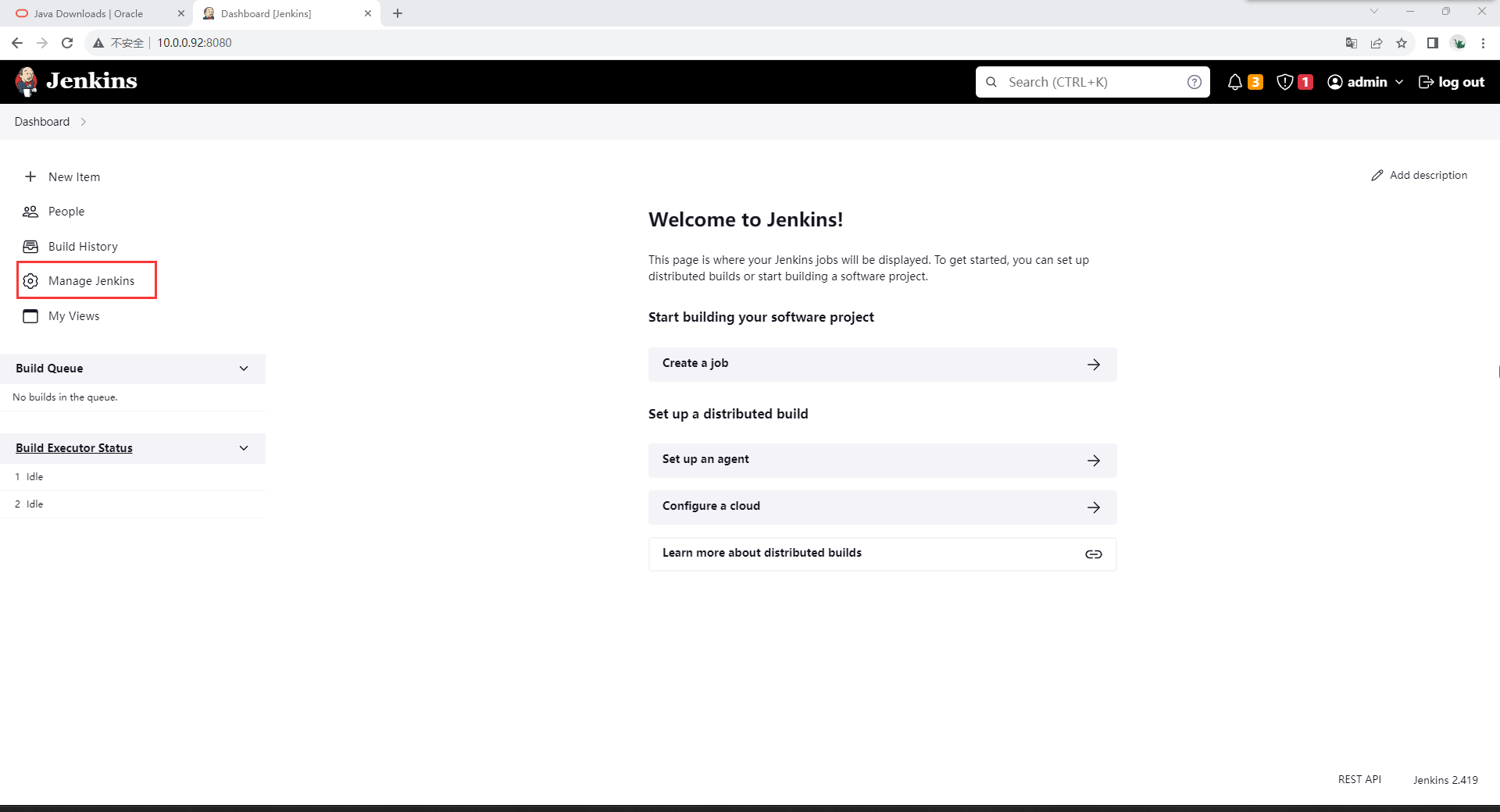Viewport: 1500px width, 812px height.
Task: Click the admin user icon
Action: pyautogui.click(x=1335, y=82)
